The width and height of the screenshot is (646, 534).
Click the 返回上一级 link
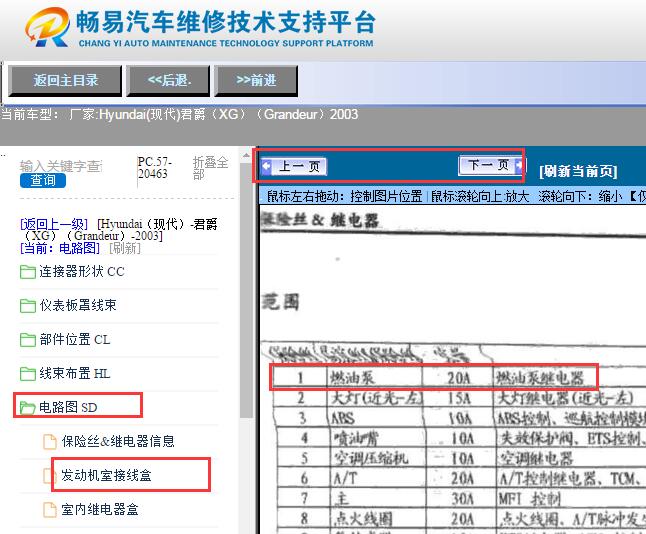[x=54, y=224]
